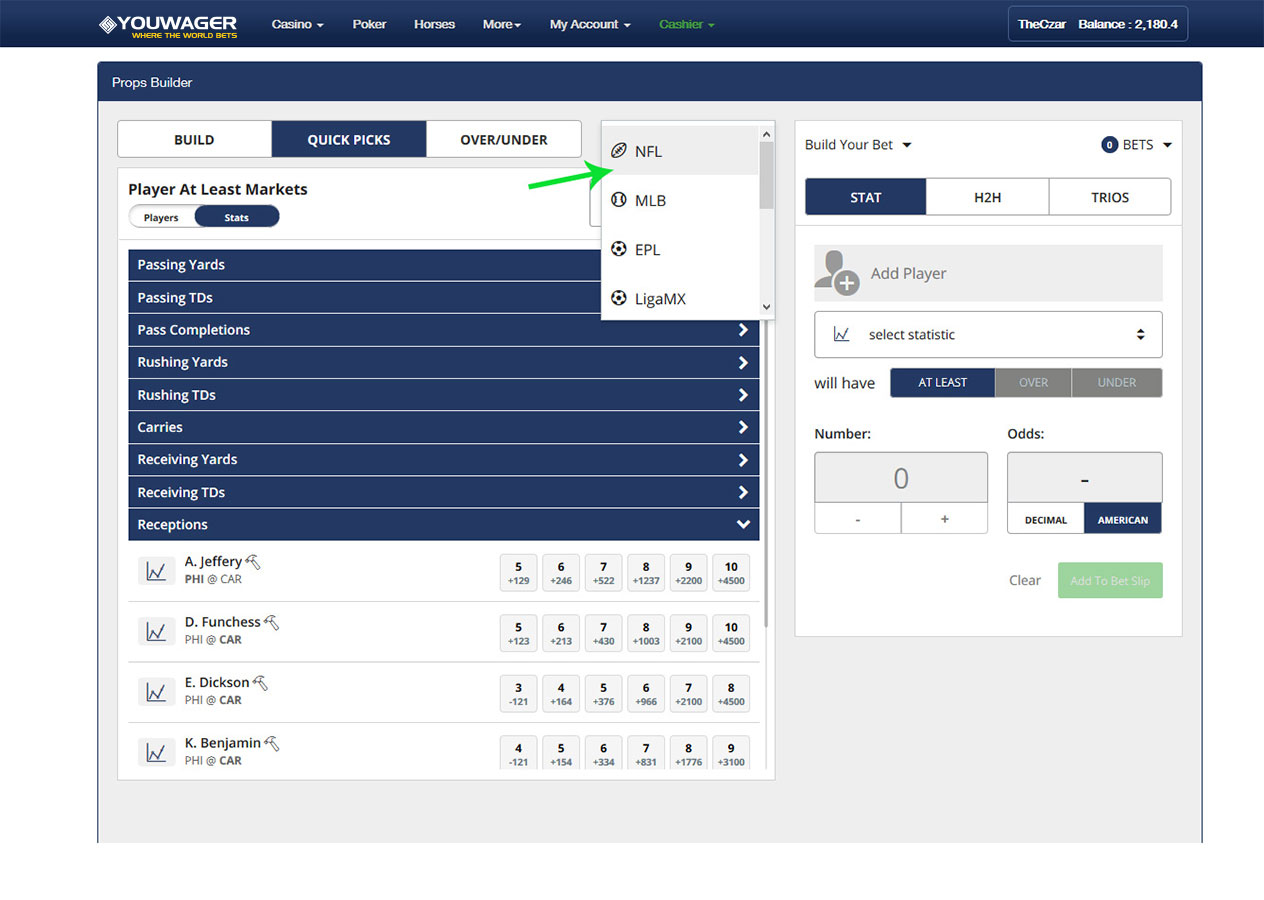Click the Add Player avatar icon

click(836, 273)
